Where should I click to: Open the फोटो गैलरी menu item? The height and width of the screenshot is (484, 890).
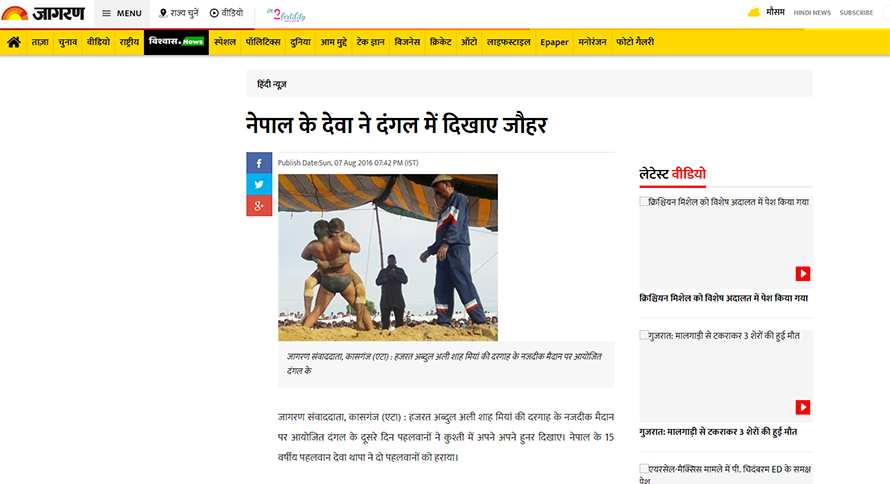pyautogui.click(x=635, y=42)
